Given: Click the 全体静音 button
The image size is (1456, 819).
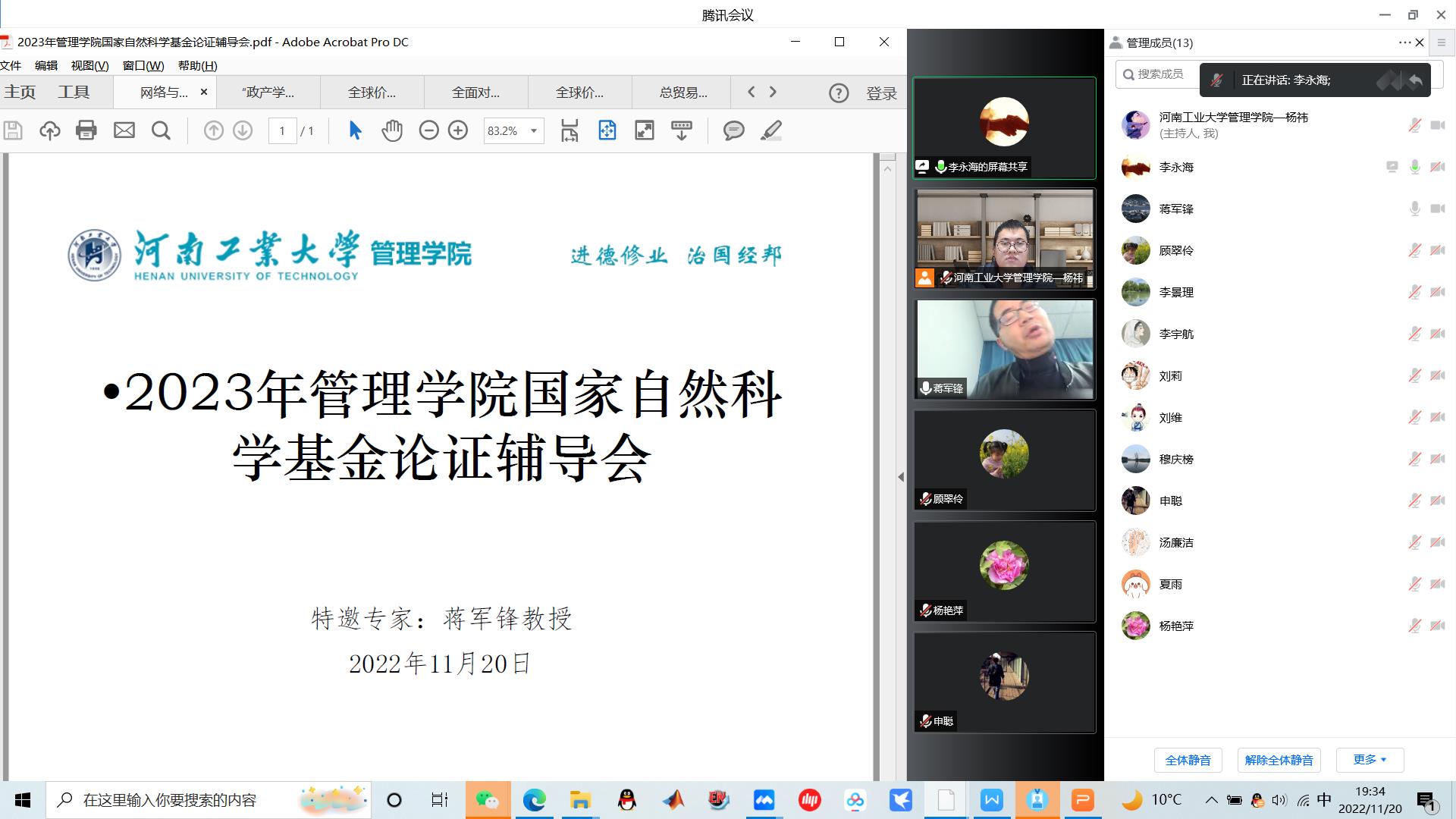Looking at the screenshot, I should 1188,760.
